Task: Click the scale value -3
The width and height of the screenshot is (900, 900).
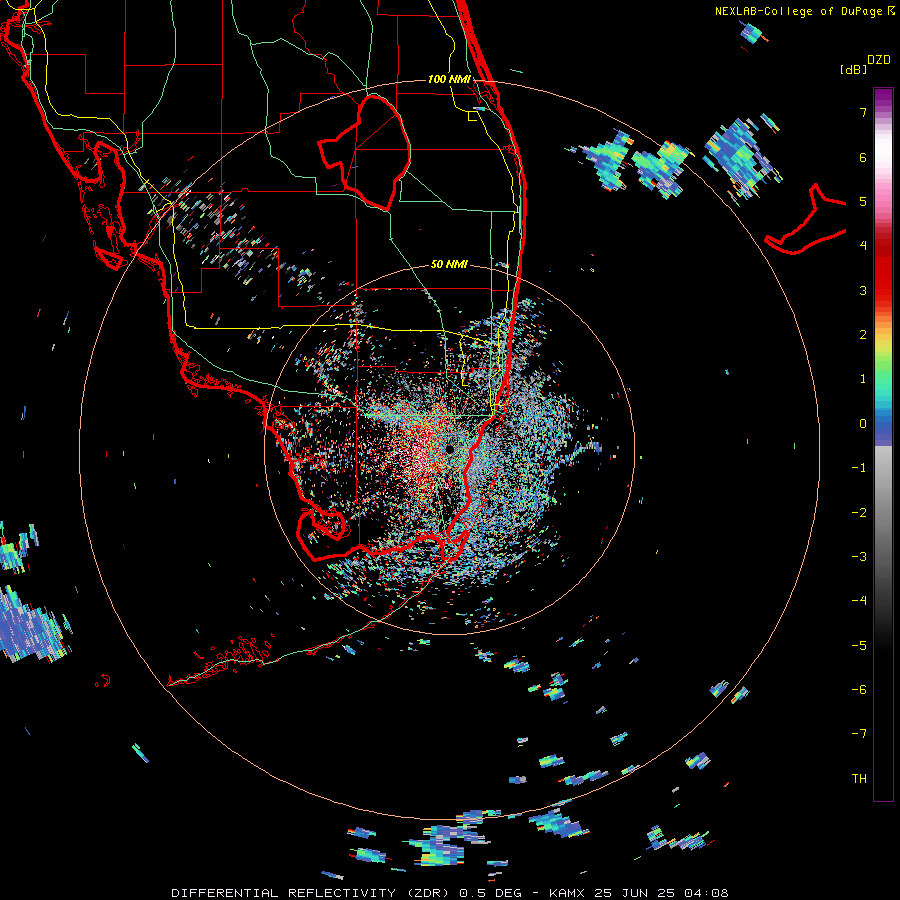Action: point(859,556)
